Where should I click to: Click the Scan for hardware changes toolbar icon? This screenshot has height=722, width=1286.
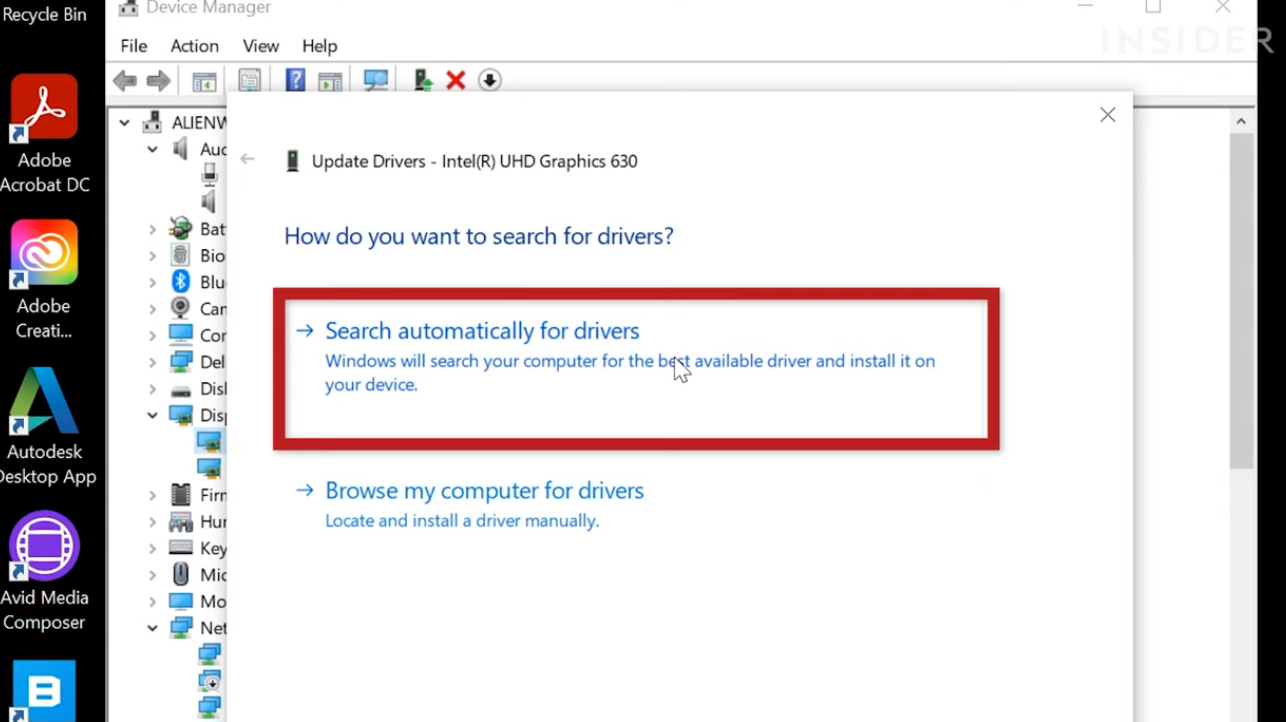376,80
